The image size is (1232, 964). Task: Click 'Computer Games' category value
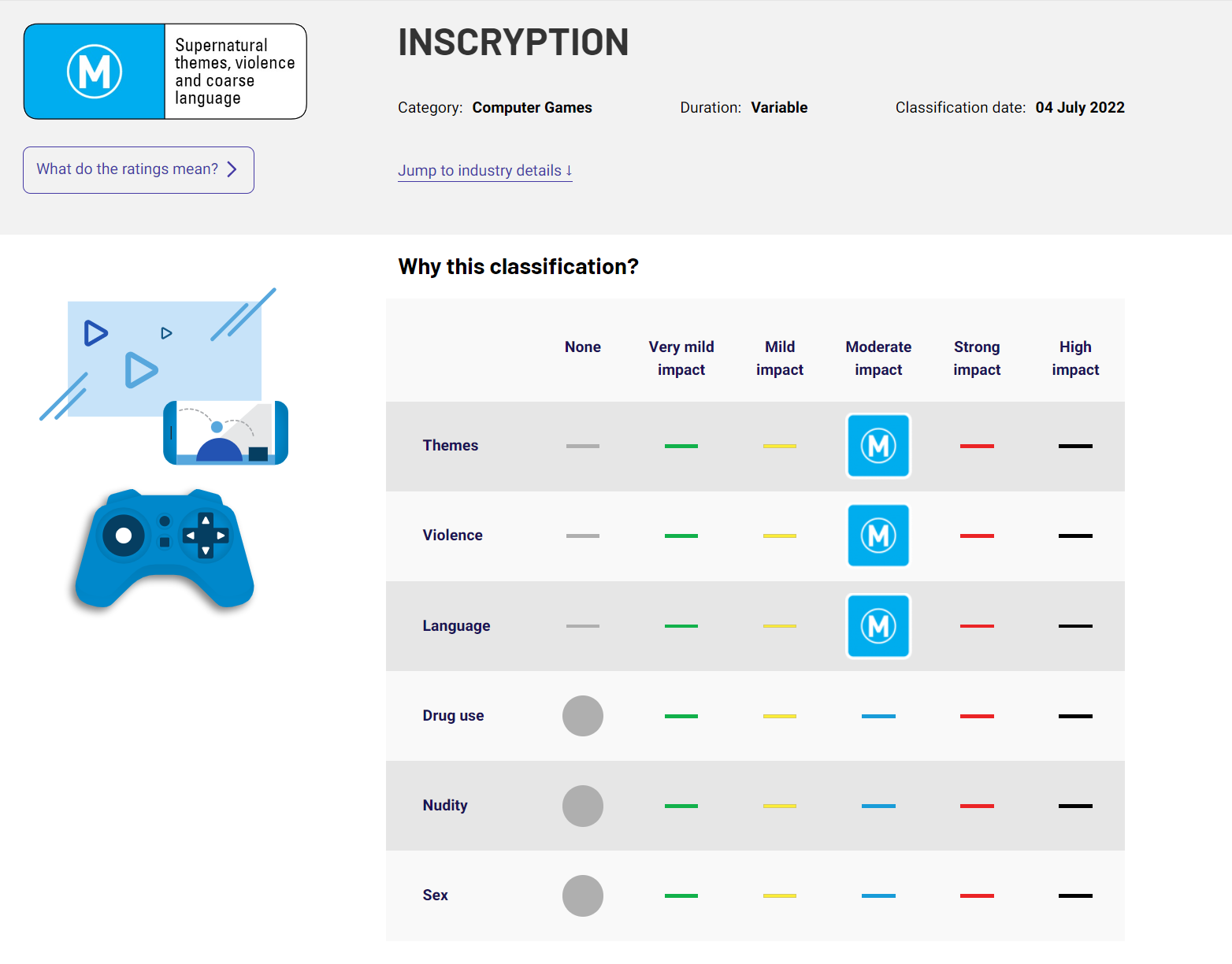533,108
